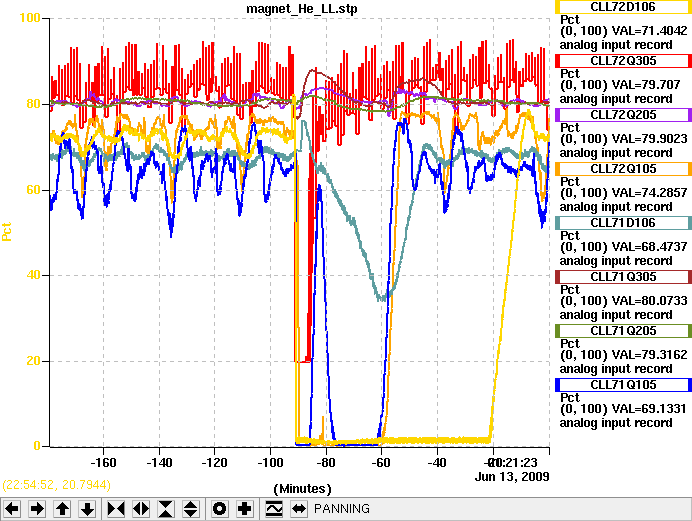Select the CLL72Q105 orange legend entry
The height and width of the screenshot is (521, 692).
coord(623,169)
